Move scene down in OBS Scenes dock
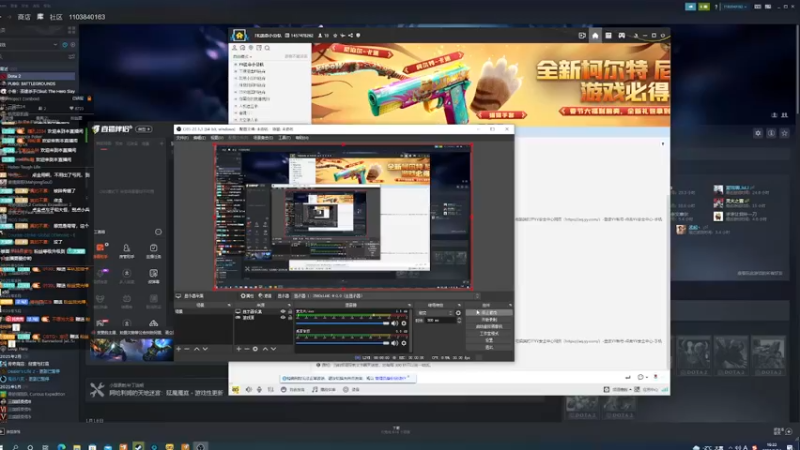This screenshot has width=800, height=450. coord(206,349)
